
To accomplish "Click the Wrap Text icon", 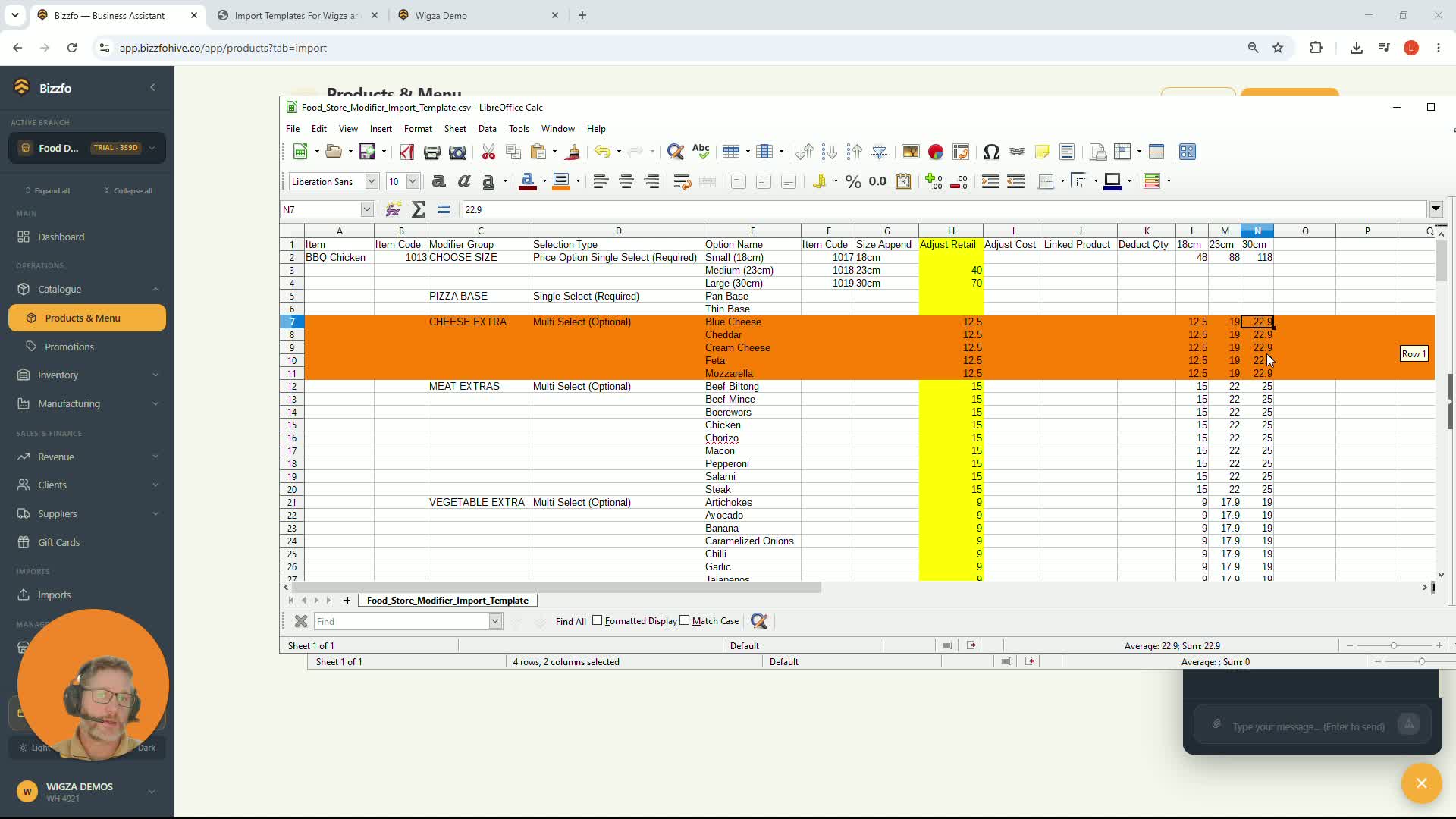I will (682, 181).
